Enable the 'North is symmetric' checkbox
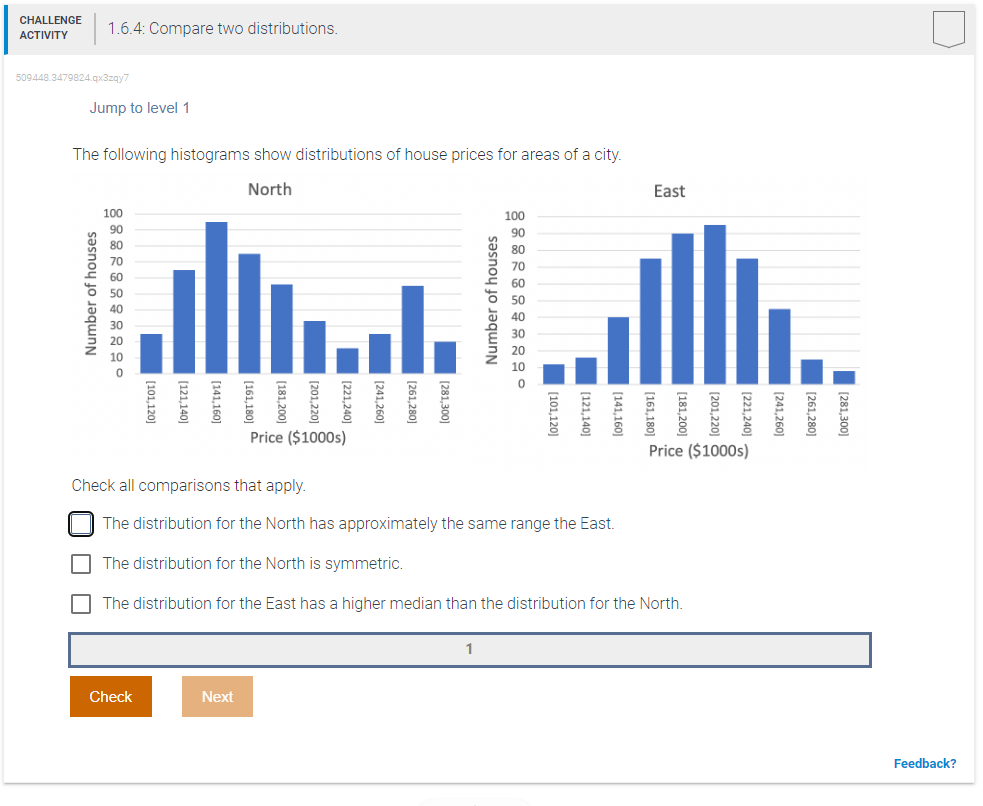The width and height of the screenshot is (983, 806). (80, 563)
